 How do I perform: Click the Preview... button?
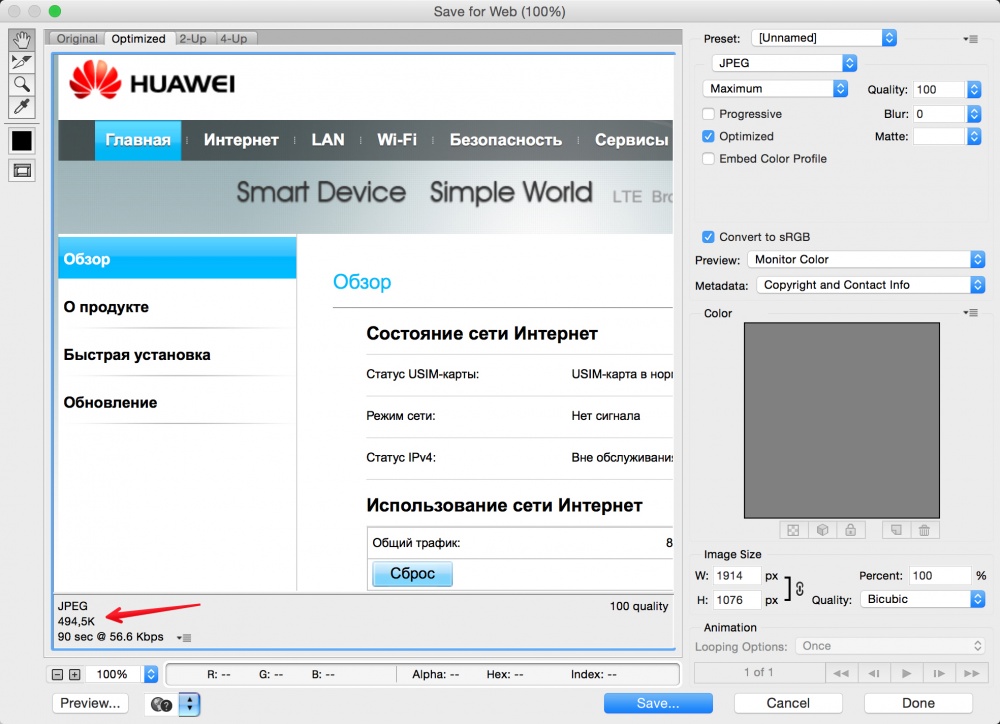90,703
